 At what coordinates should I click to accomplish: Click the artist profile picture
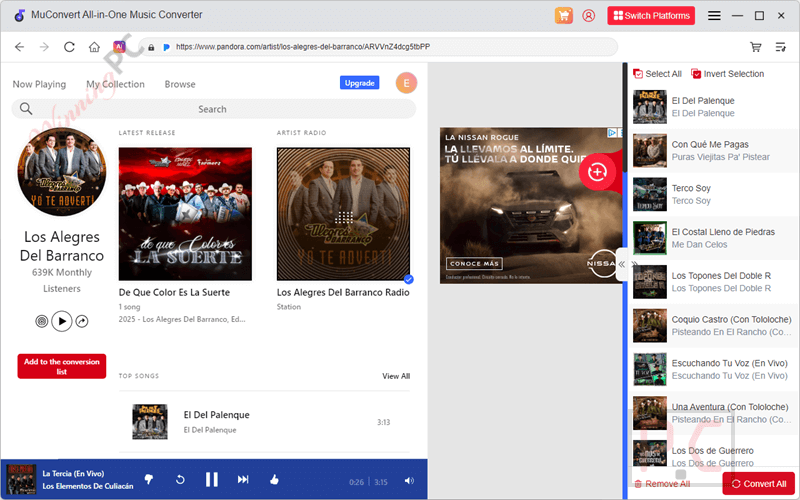pos(62,172)
